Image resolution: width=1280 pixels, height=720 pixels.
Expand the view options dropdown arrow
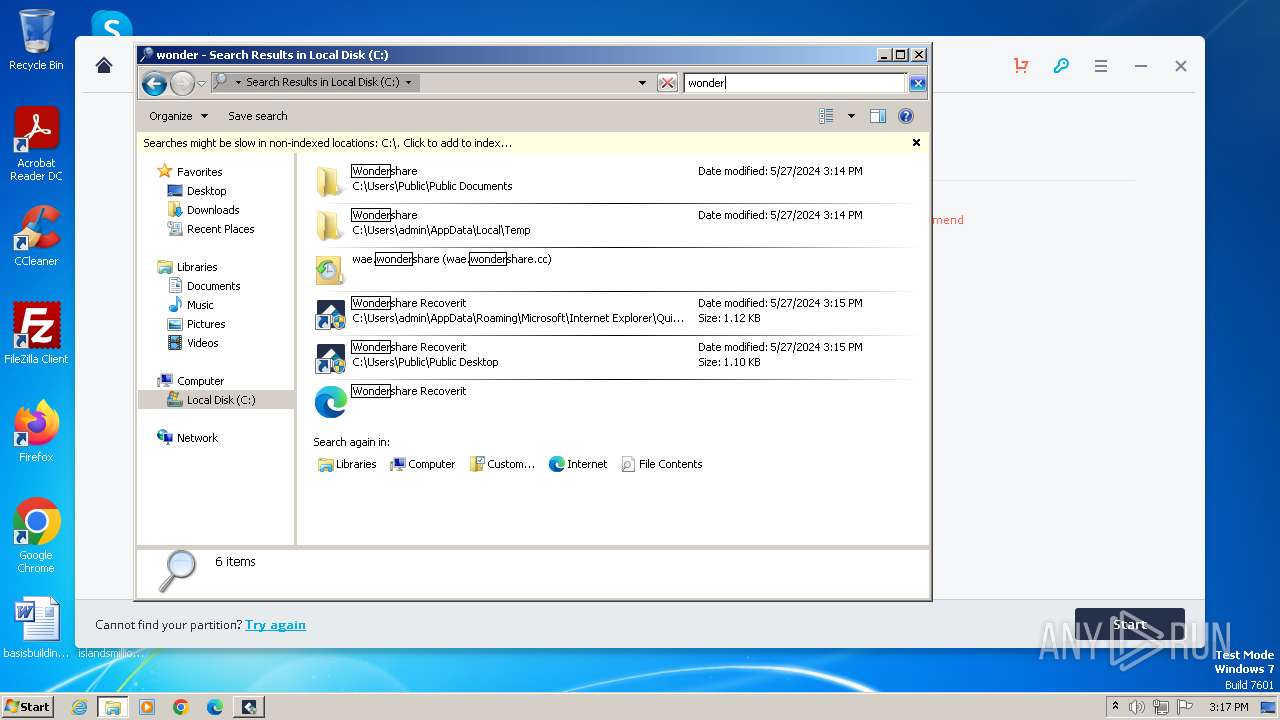(x=851, y=116)
